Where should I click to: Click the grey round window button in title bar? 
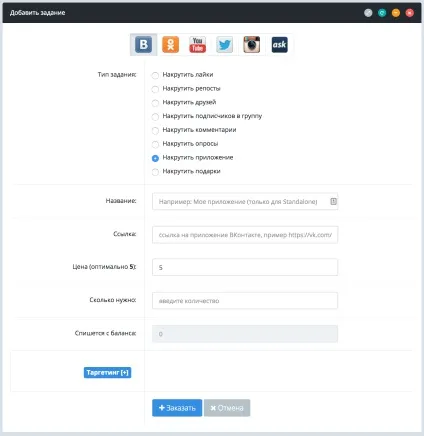click(368, 13)
